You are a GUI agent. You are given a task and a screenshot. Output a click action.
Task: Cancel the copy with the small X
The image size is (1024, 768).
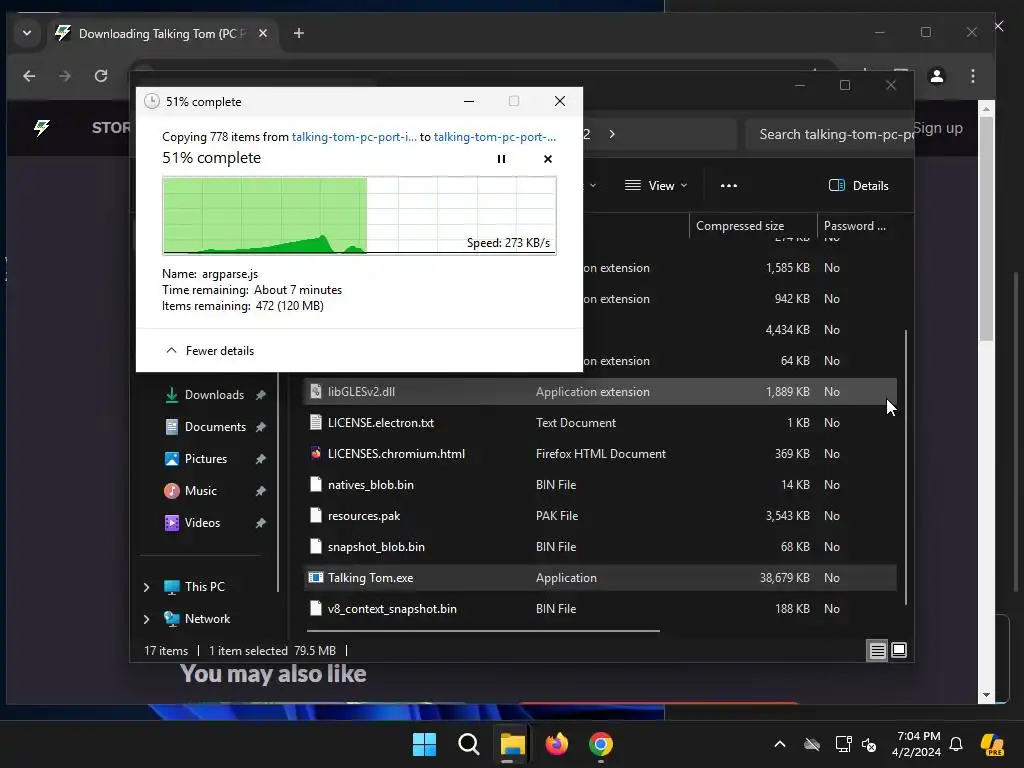pyautogui.click(x=547, y=159)
